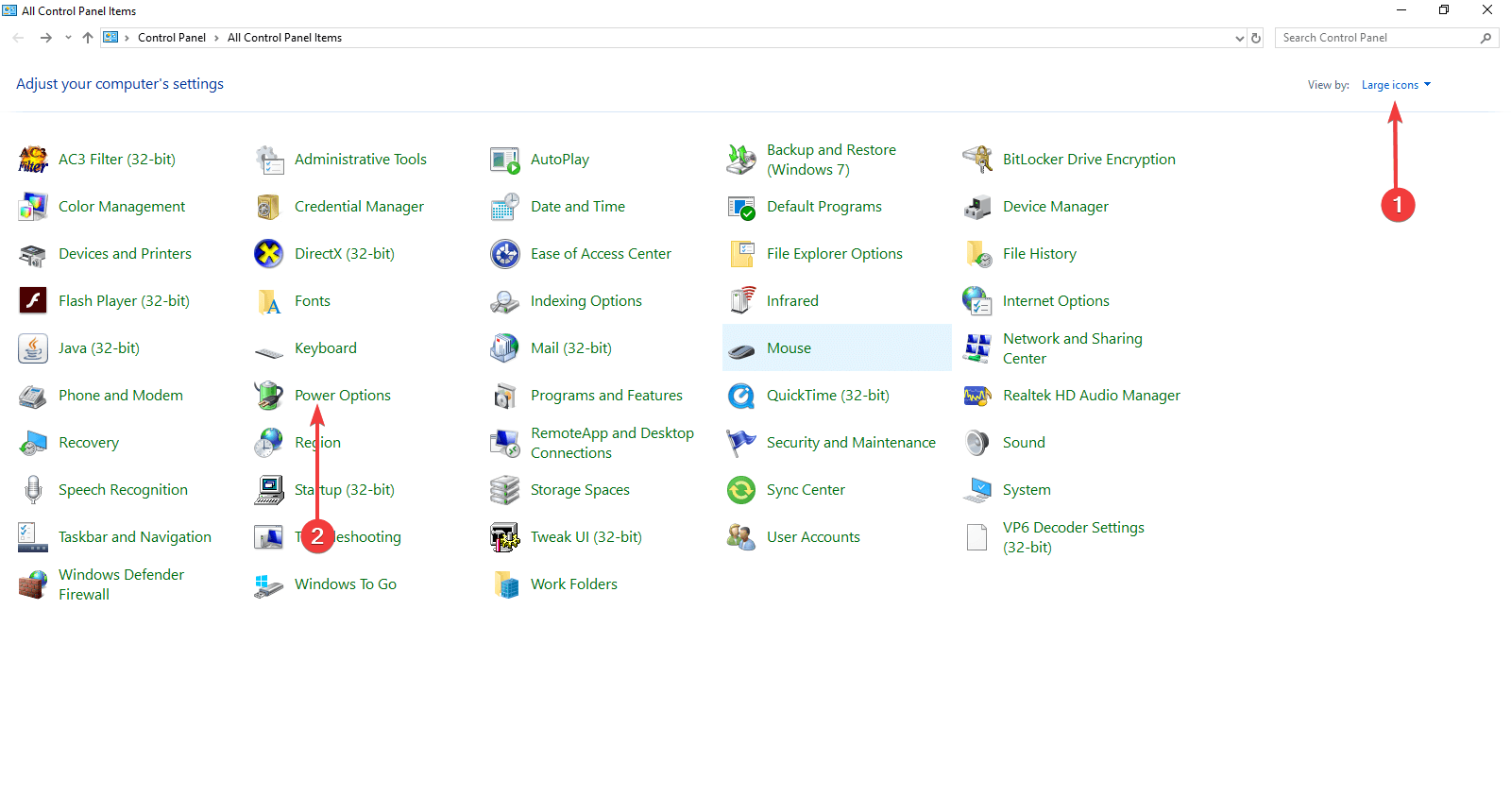Open the Realtek HD Audio Manager icon
The image size is (1511, 812).
[x=977, y=396]
